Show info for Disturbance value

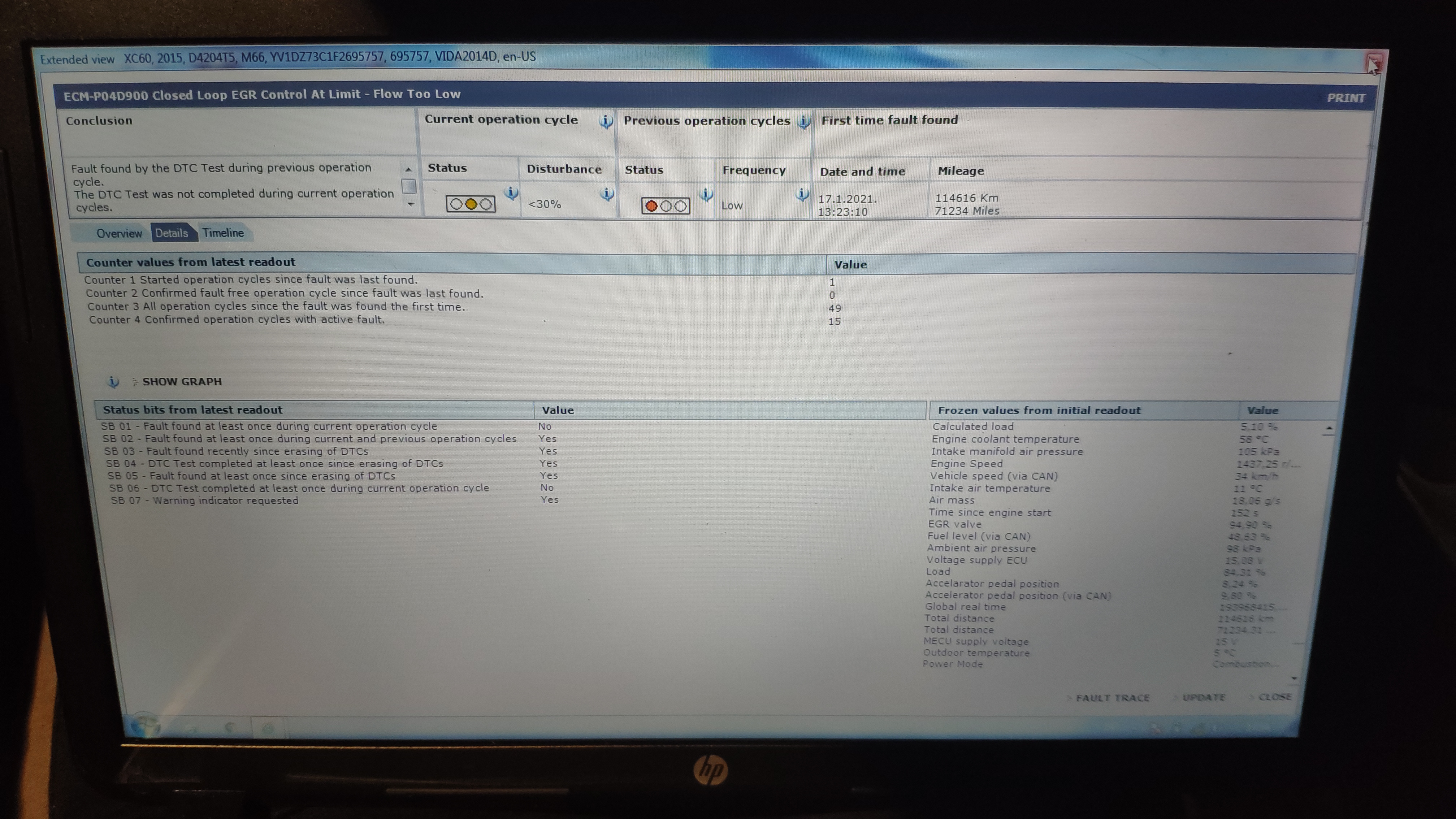tap(607, 194)
